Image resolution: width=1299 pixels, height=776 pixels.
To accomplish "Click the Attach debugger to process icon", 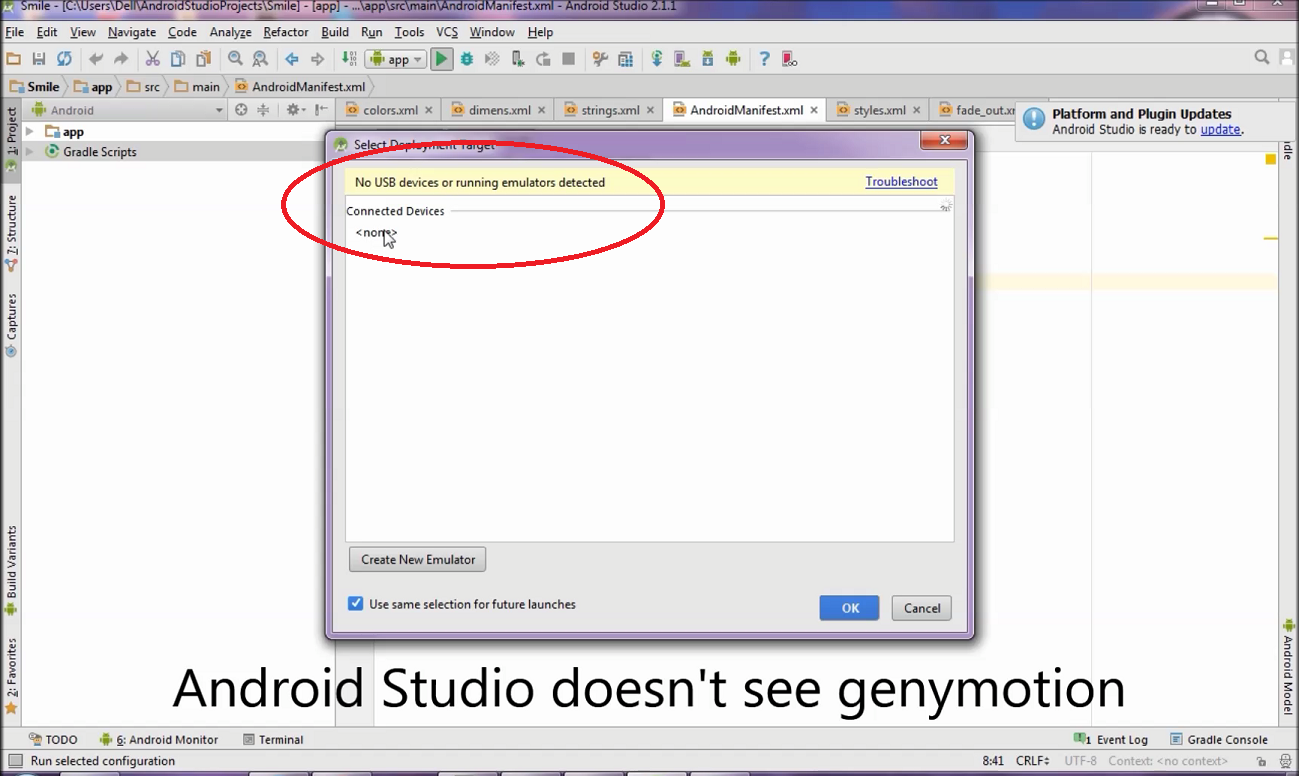I will (x=518, y=59).
